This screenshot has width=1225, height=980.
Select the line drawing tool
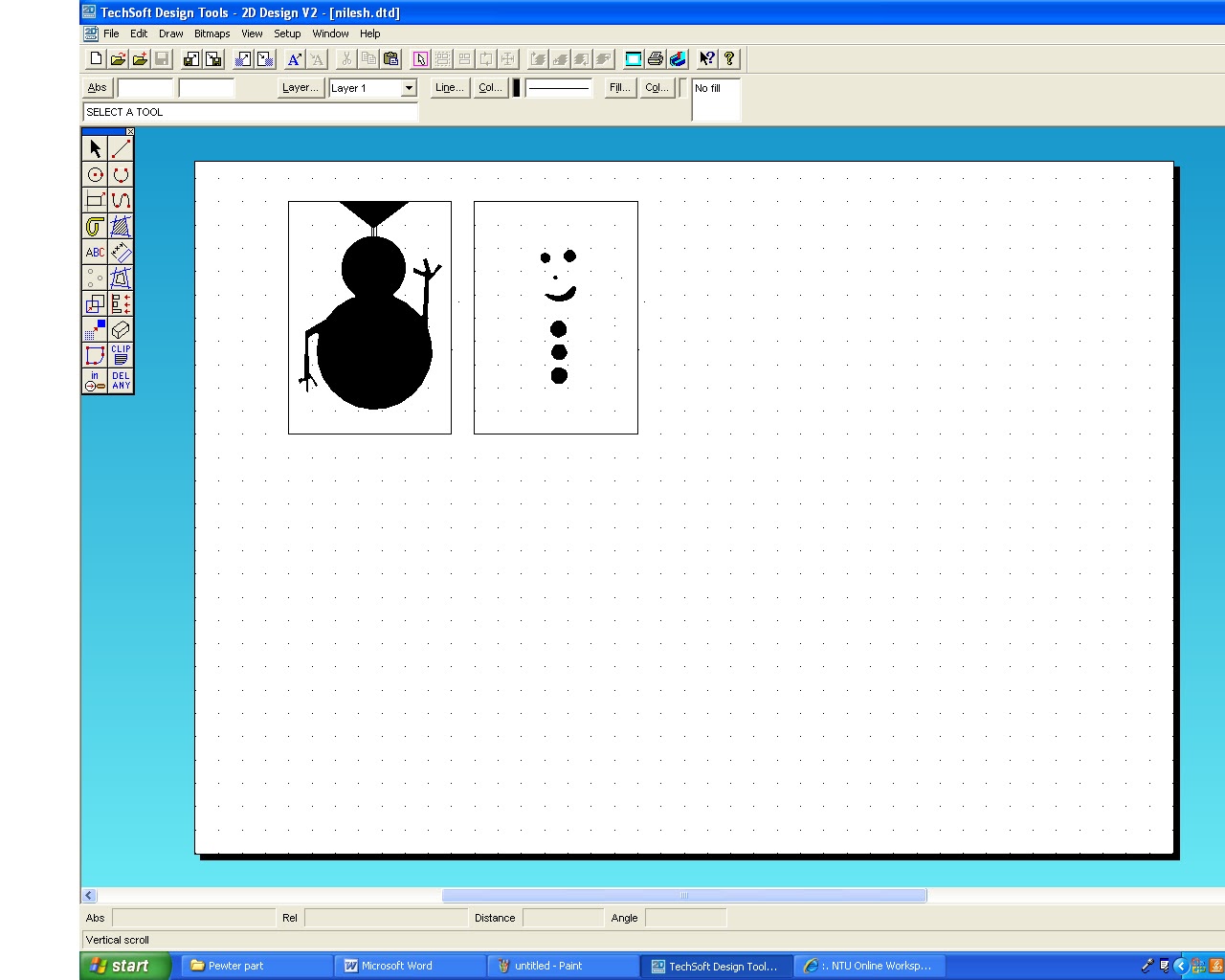121,148
